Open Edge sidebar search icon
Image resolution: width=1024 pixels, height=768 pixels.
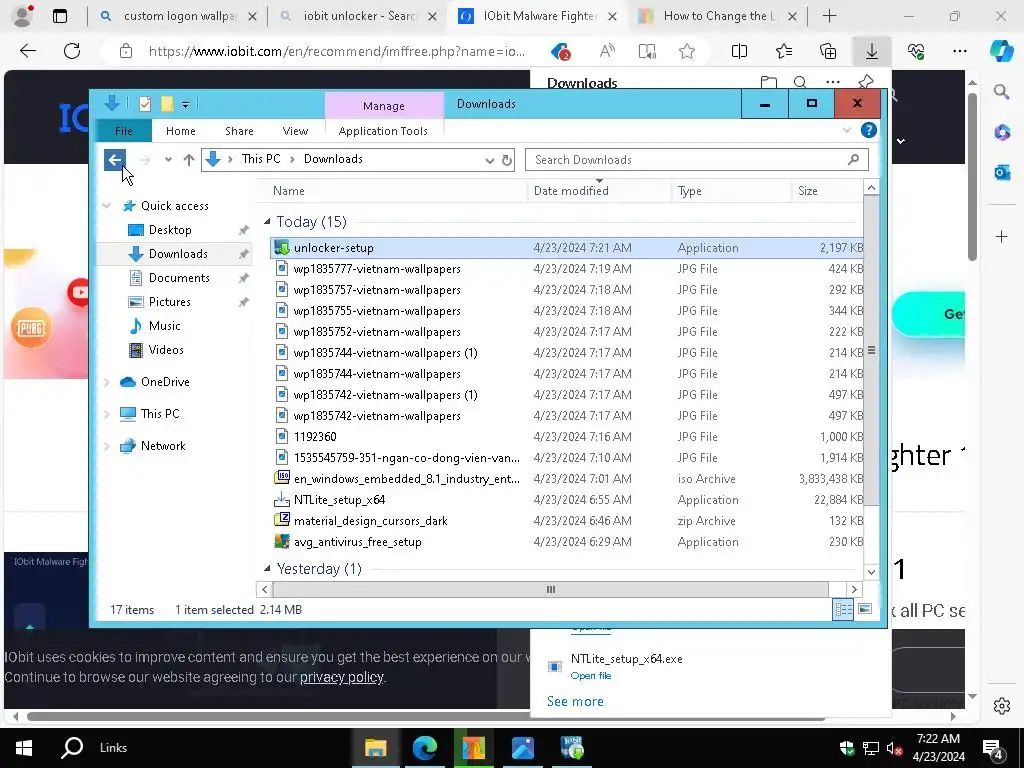click(x=1002, y=91)
